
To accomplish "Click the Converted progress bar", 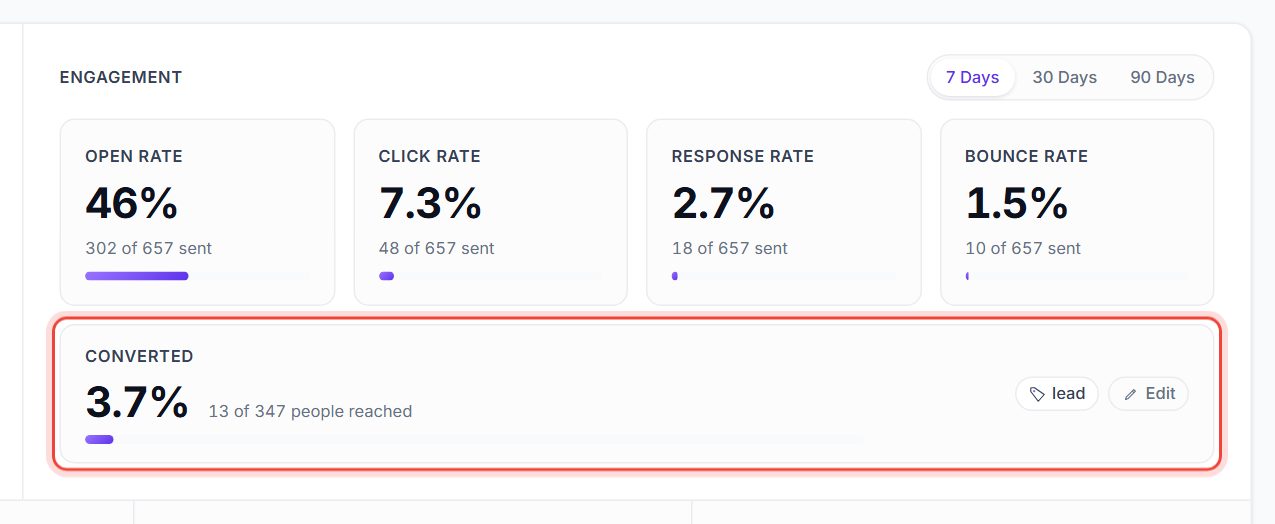I will (x=474, y=439).
